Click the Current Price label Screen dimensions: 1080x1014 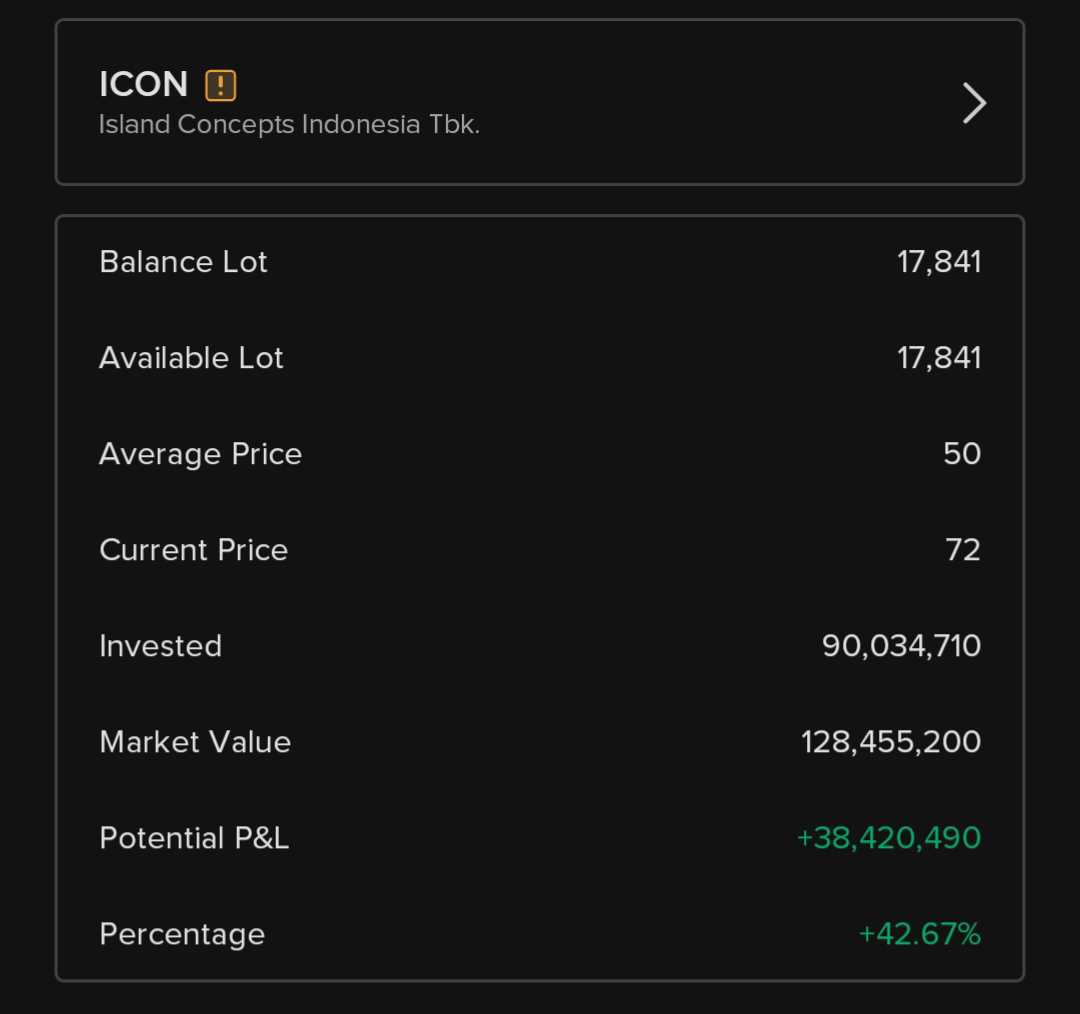click(193, 550)
